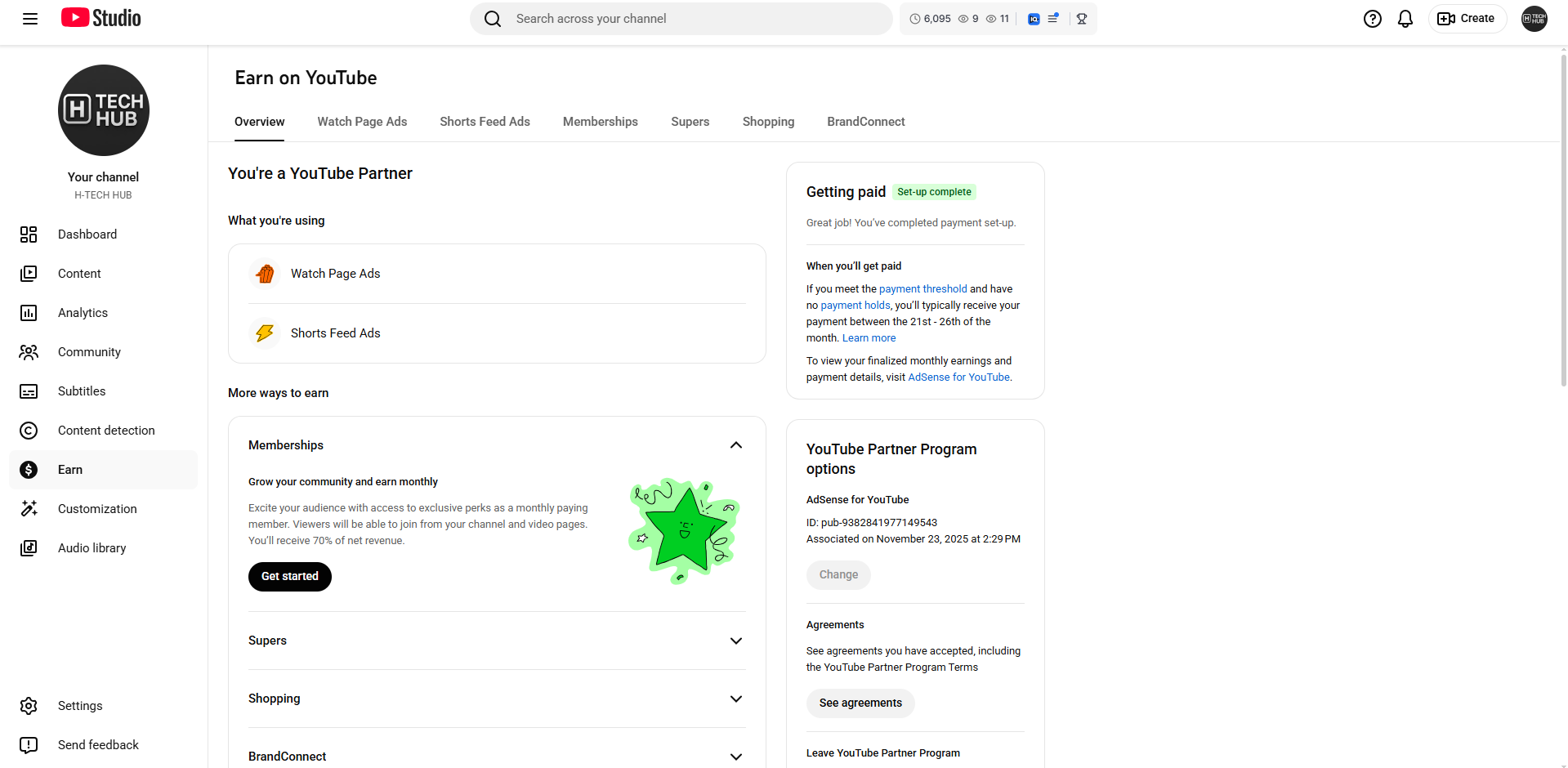Viewport: 1568px width, 768px height.
Task: Open the AdSense for YouTube link
Action: [x=958, y=377]
